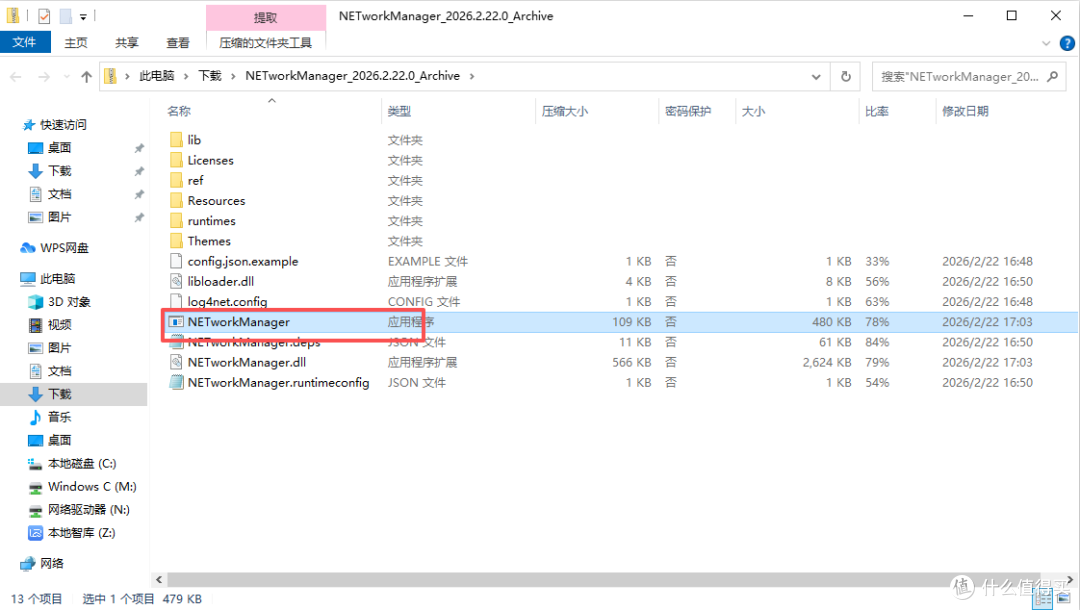Viewport: 1080px width, 610px height.
Task: Select the lib folder icon
Action: (176, 140)
